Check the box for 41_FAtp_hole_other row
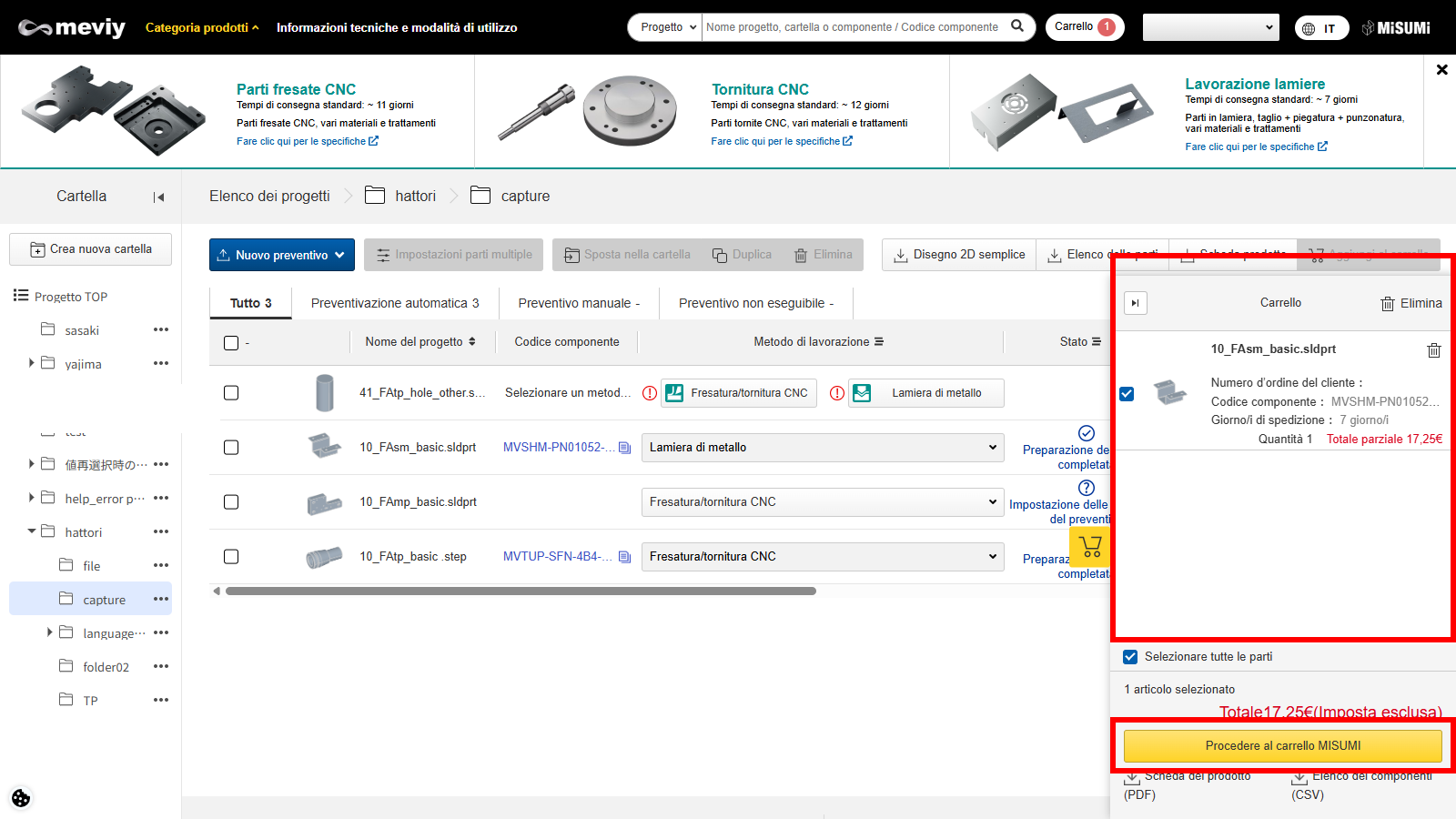The width and height of the screenshot is (1456, 819). click(231, 393)
